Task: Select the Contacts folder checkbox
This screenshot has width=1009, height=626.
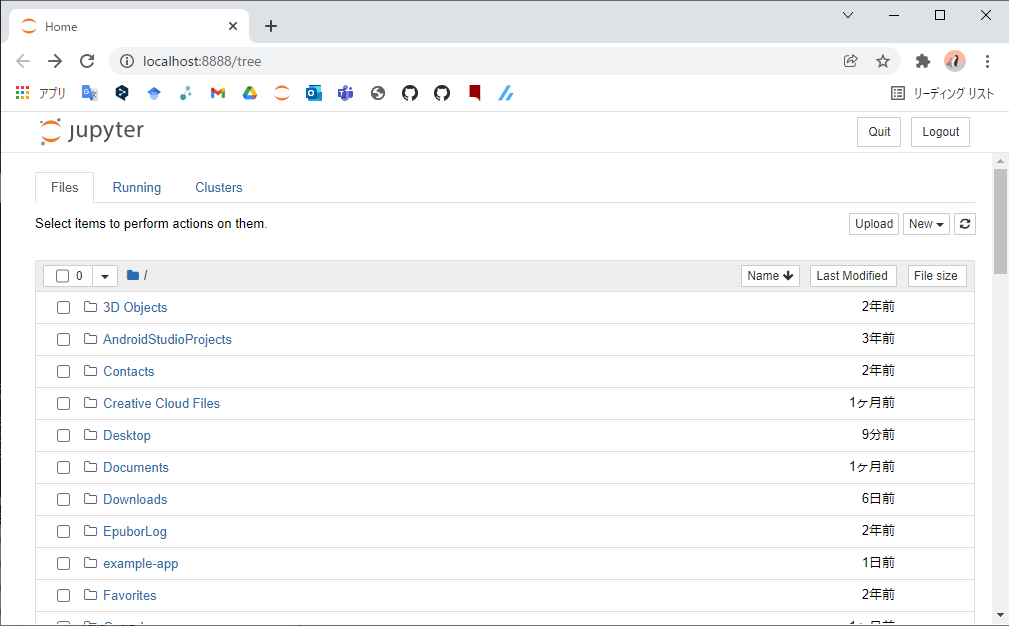Action: point(63,372)
